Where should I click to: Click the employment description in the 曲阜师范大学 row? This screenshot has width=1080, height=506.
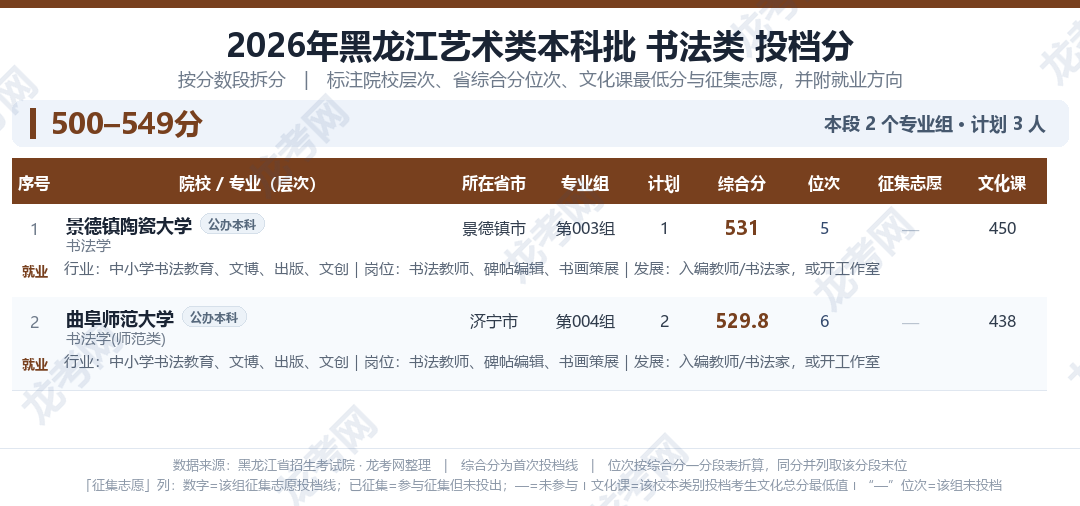pos(472,361)
